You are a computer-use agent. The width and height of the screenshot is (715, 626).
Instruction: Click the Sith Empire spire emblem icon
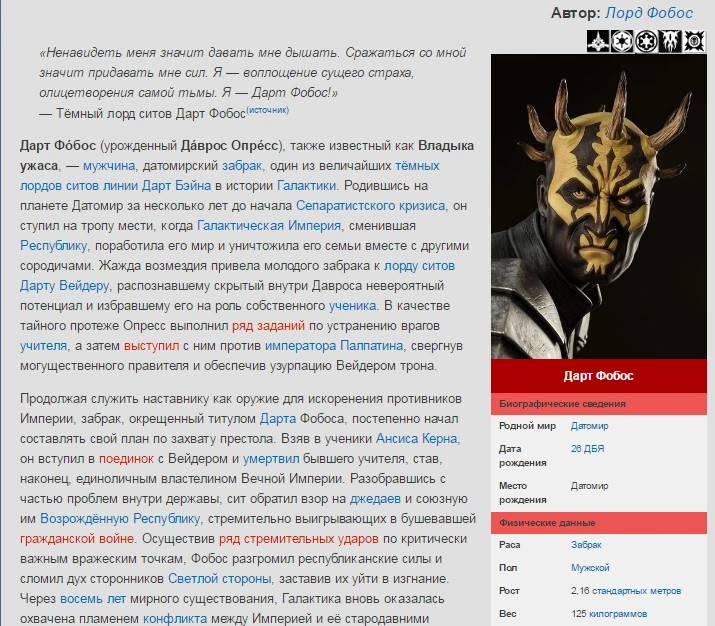pyautogui.click(x=598, y=41)
